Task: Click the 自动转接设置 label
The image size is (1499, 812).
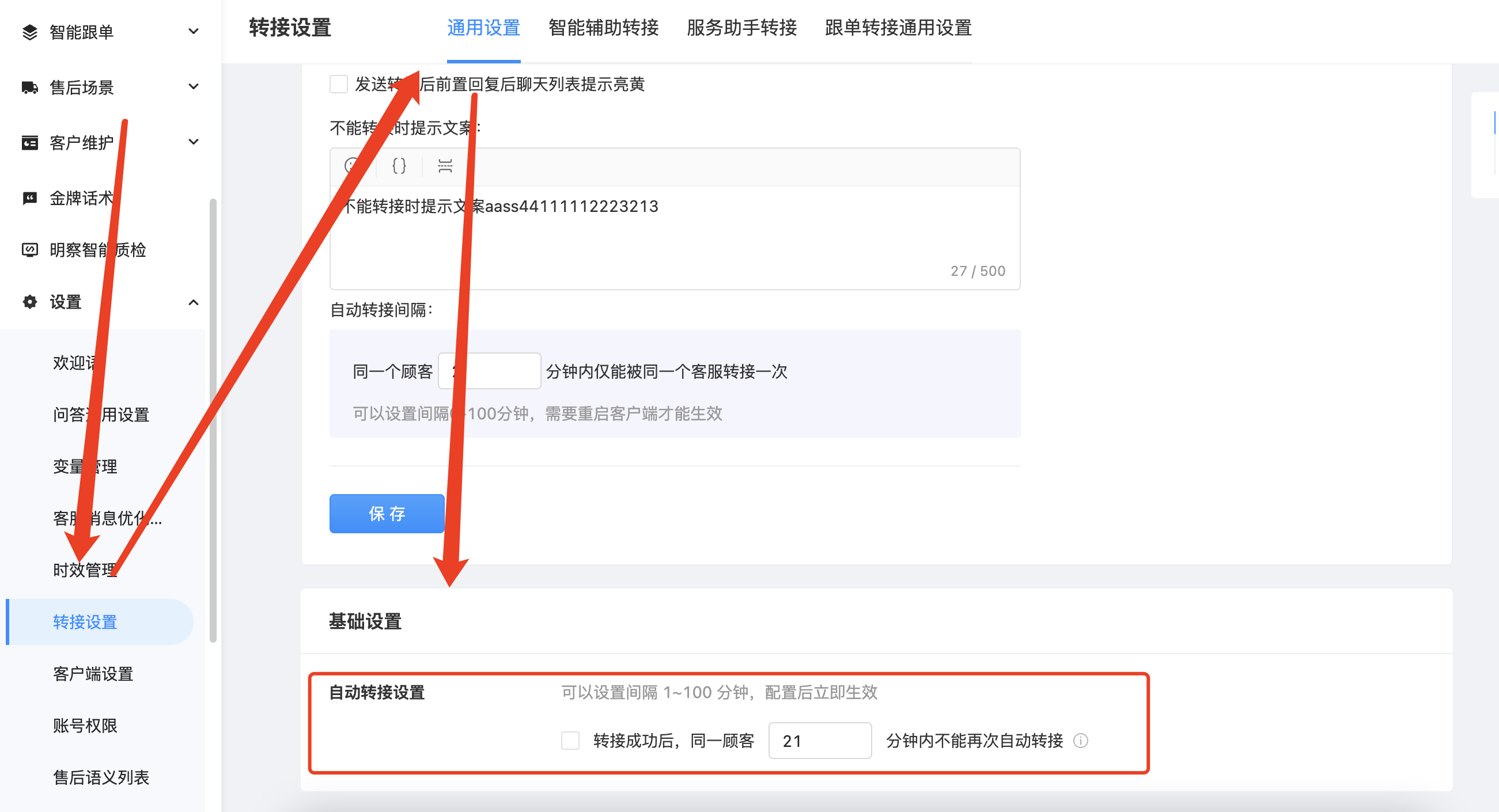Action: (x=377, y=692)
